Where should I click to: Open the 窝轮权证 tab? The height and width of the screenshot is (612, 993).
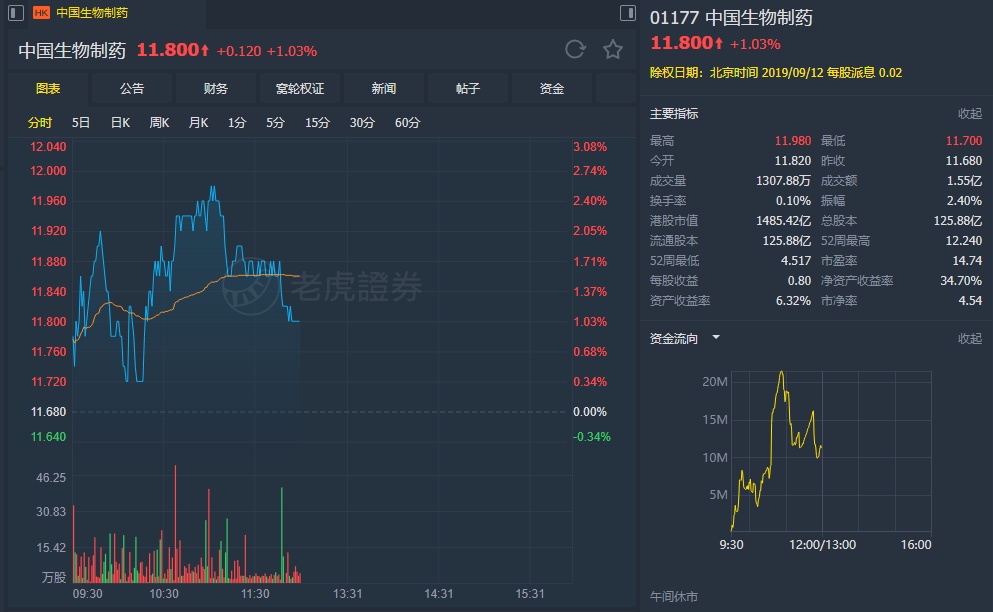300,89
